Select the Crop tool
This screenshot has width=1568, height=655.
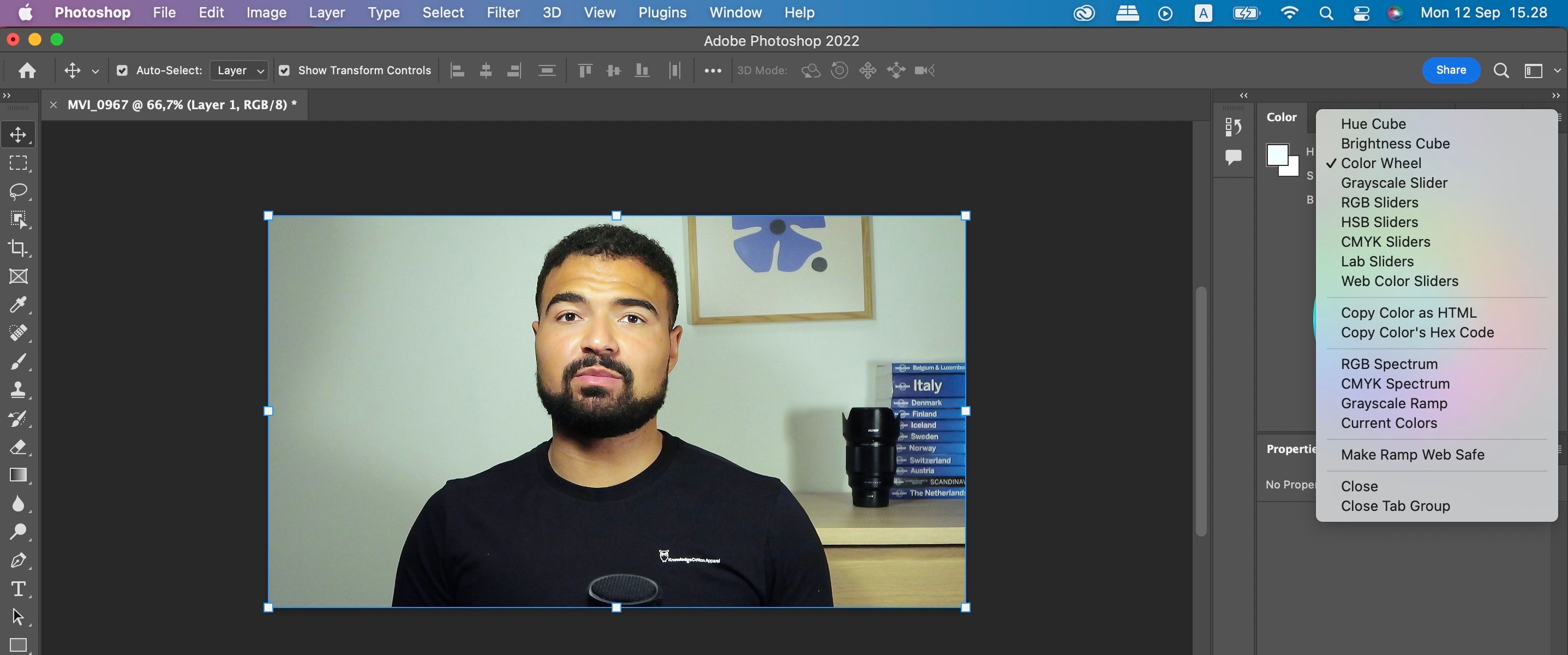click(18, 248)
